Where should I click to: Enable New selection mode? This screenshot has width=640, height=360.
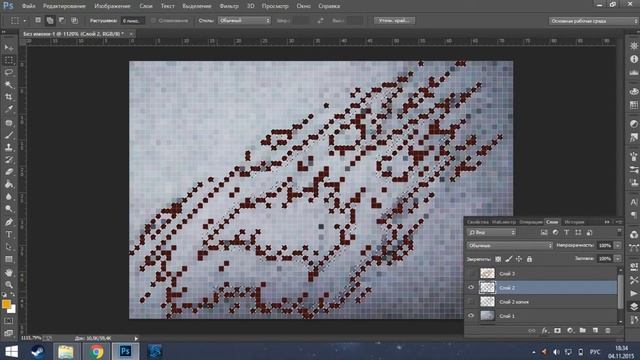coord(38,20)
